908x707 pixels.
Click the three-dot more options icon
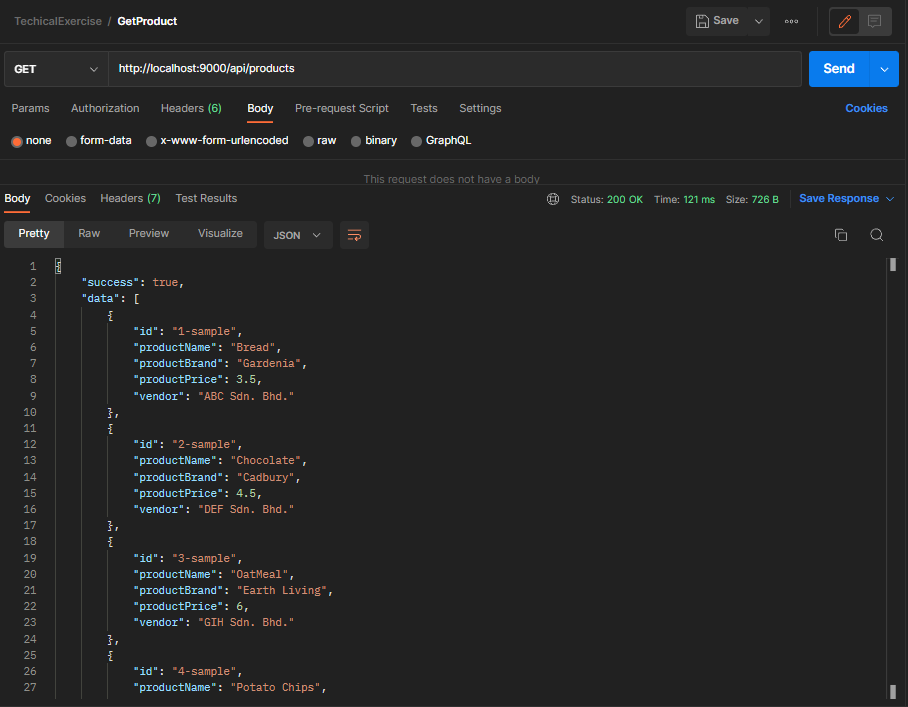(x=791, y=21)
